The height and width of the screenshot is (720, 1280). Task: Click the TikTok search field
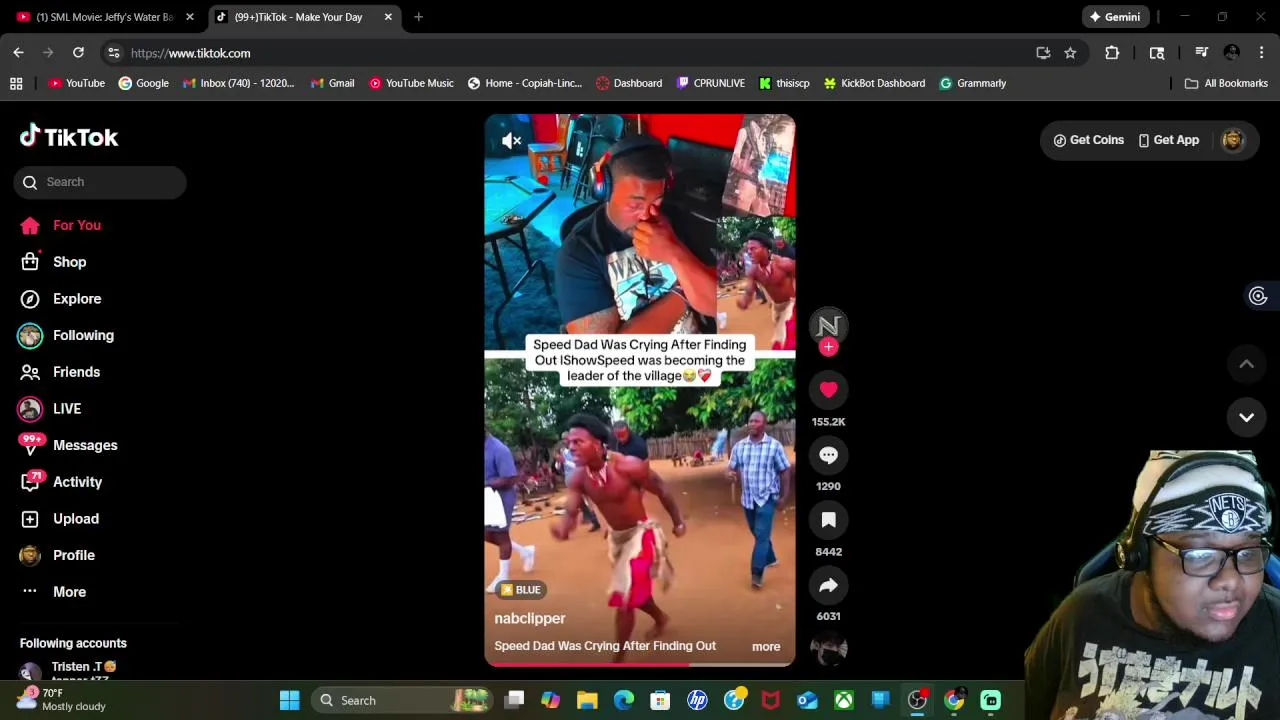pos(100,182)
